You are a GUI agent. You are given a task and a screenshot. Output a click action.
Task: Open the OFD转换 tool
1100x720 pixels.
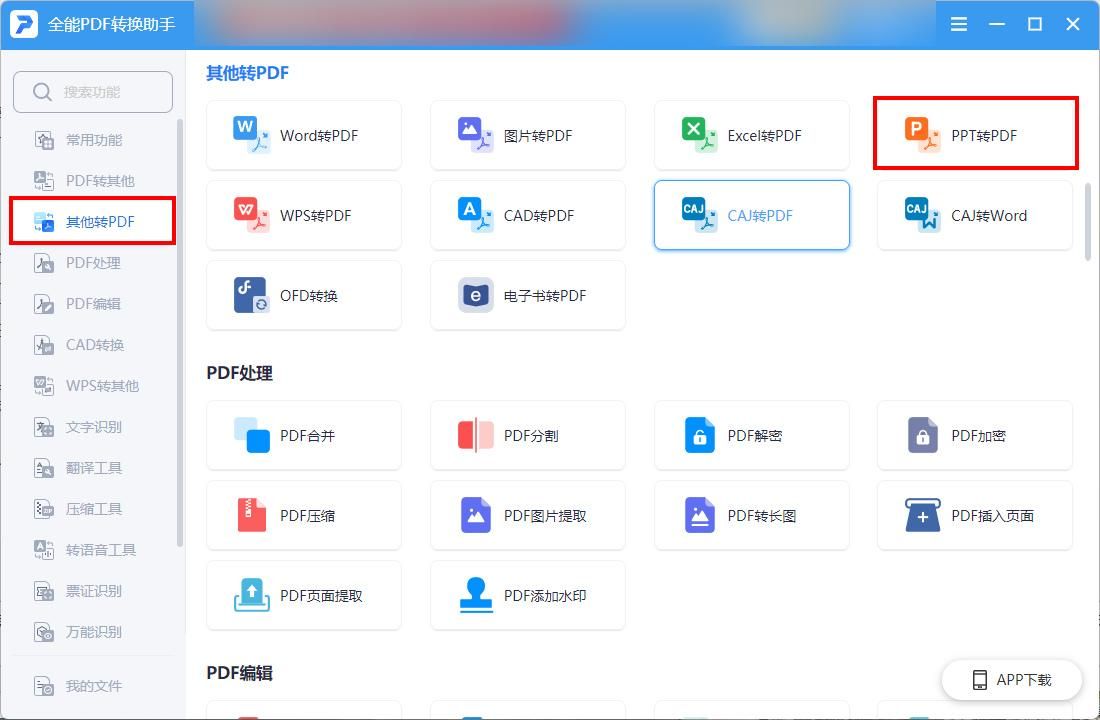click(304, 295)
